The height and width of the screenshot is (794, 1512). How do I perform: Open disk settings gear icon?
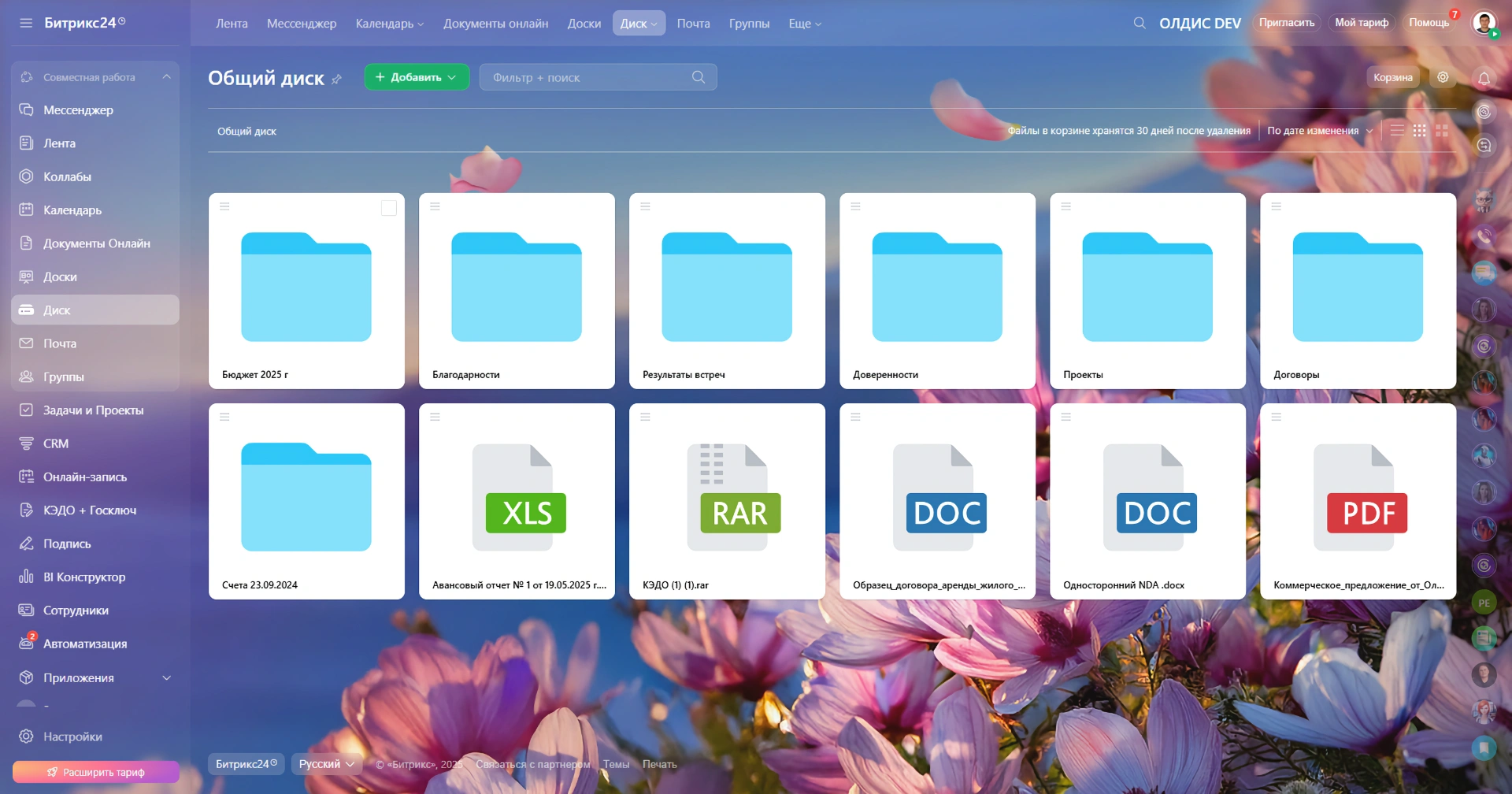click(x=1443, y=77)
